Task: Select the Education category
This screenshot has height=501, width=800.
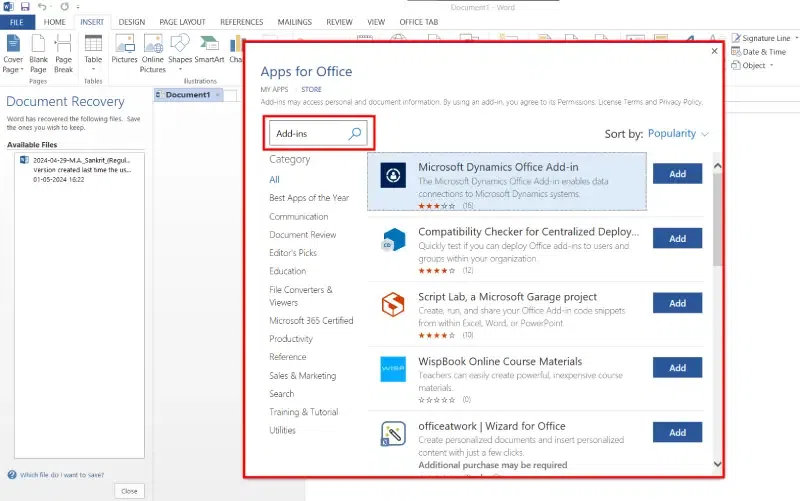Action: click(288, 271)
